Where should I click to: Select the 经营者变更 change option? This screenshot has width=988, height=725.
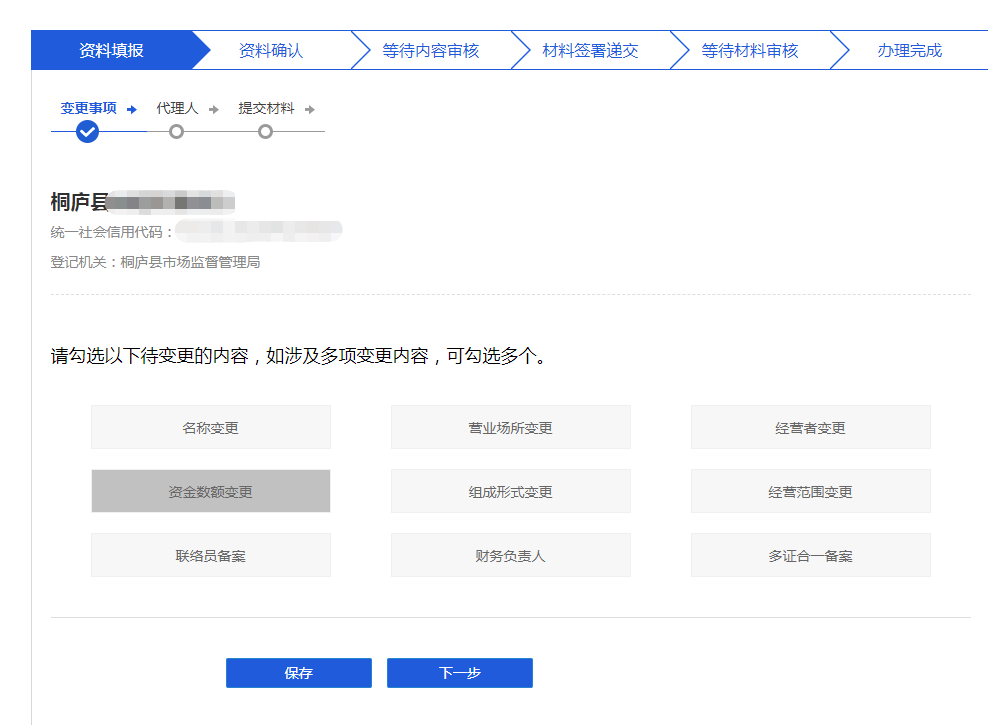[x=810, y=427]
